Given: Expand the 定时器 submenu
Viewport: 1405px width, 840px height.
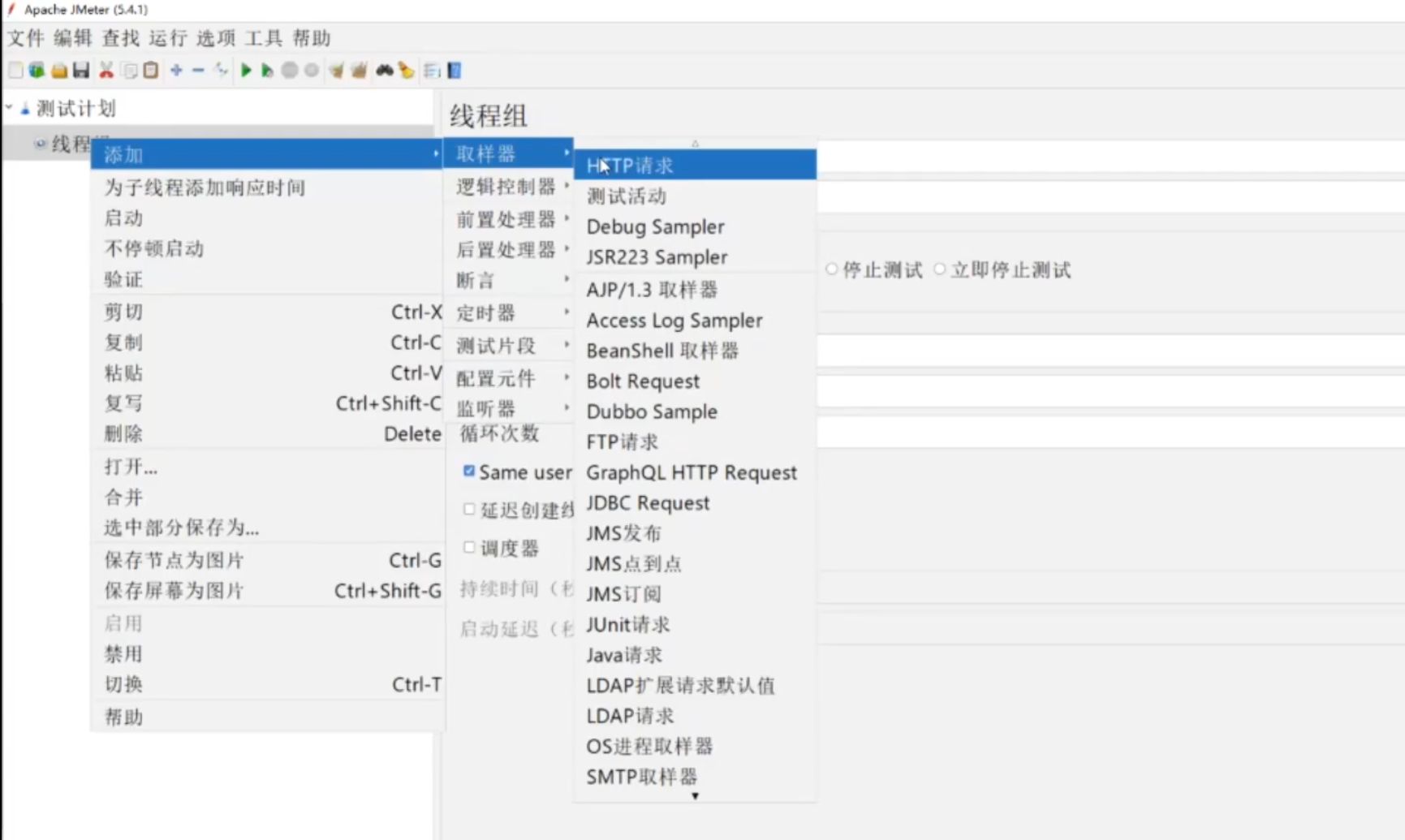Looking at the screenshot, I should tap(509, 312).
